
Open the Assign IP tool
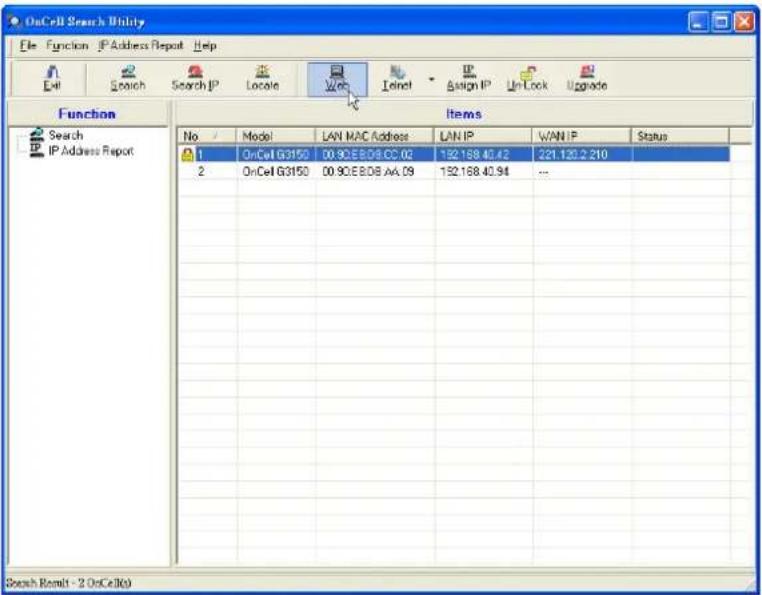click(468, 79)
